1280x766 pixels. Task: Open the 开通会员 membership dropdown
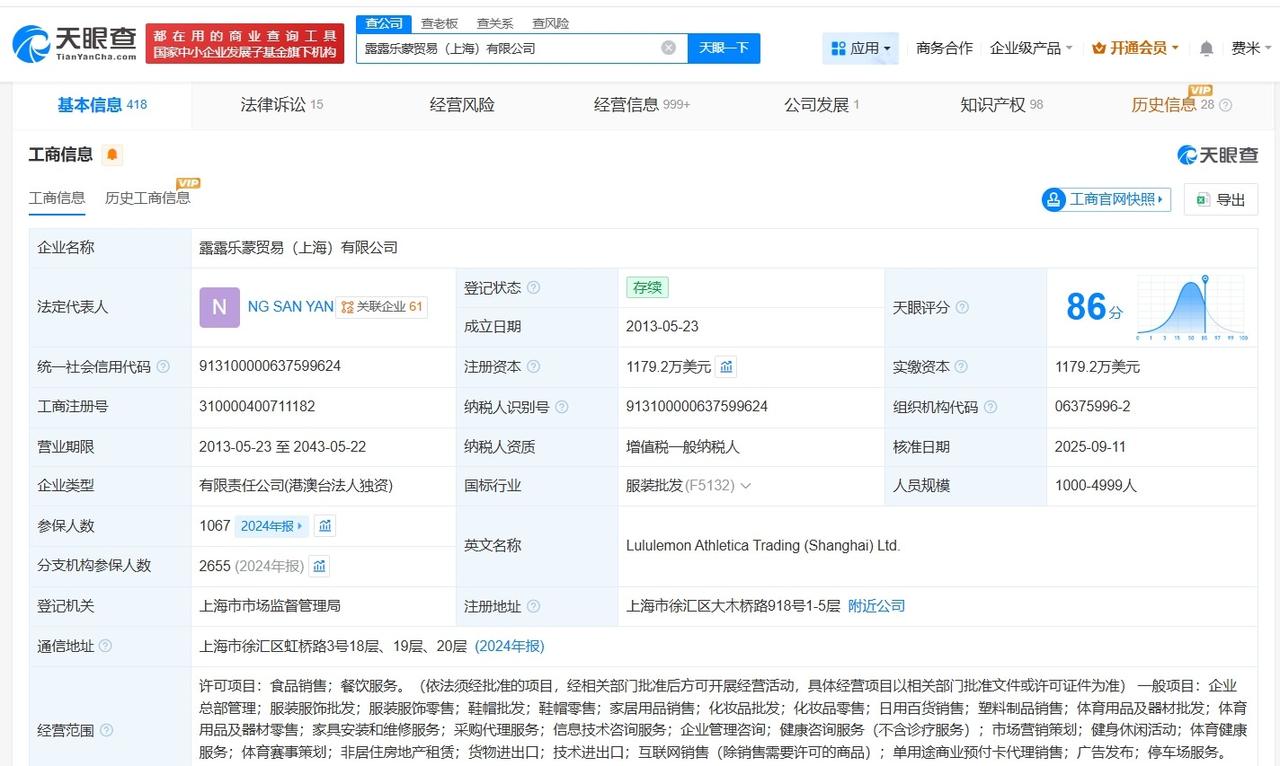1135,48
